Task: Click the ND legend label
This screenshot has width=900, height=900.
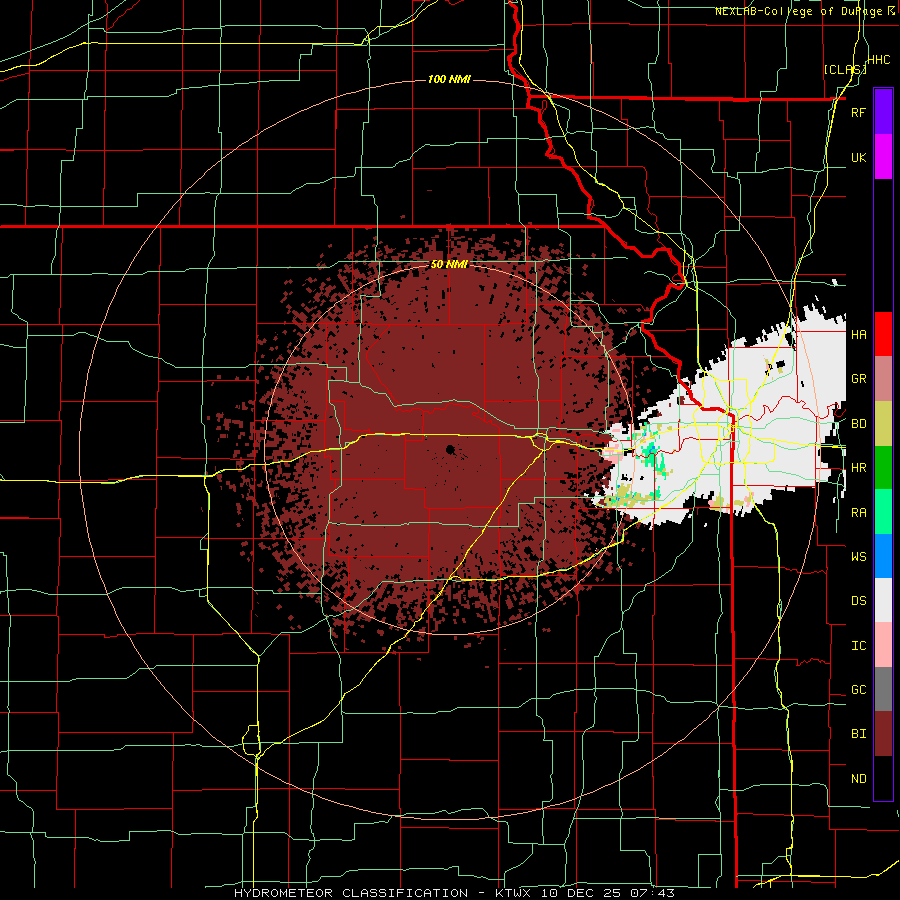Action: click(858, 779)
